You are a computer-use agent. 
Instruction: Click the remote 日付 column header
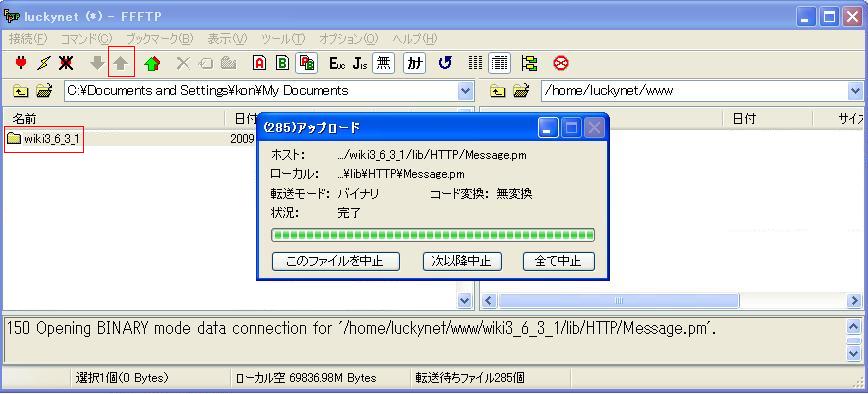767,118
